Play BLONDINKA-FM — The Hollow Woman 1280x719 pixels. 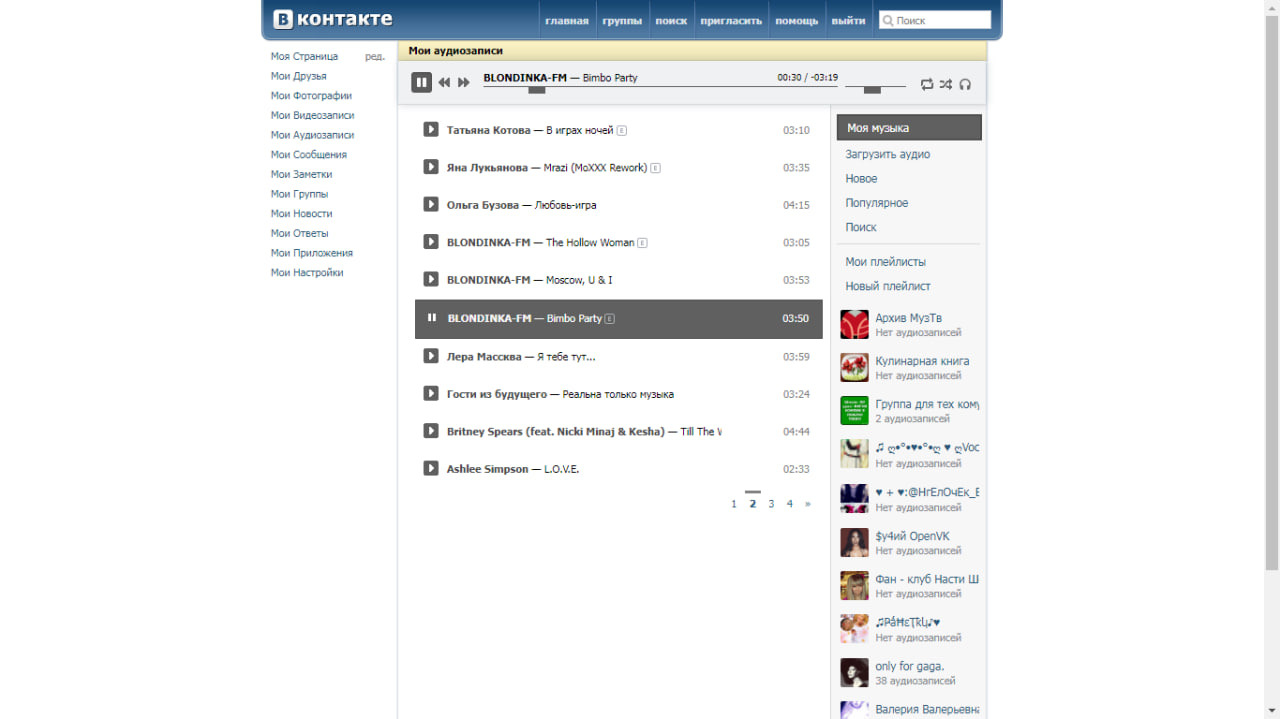(431, 242)
